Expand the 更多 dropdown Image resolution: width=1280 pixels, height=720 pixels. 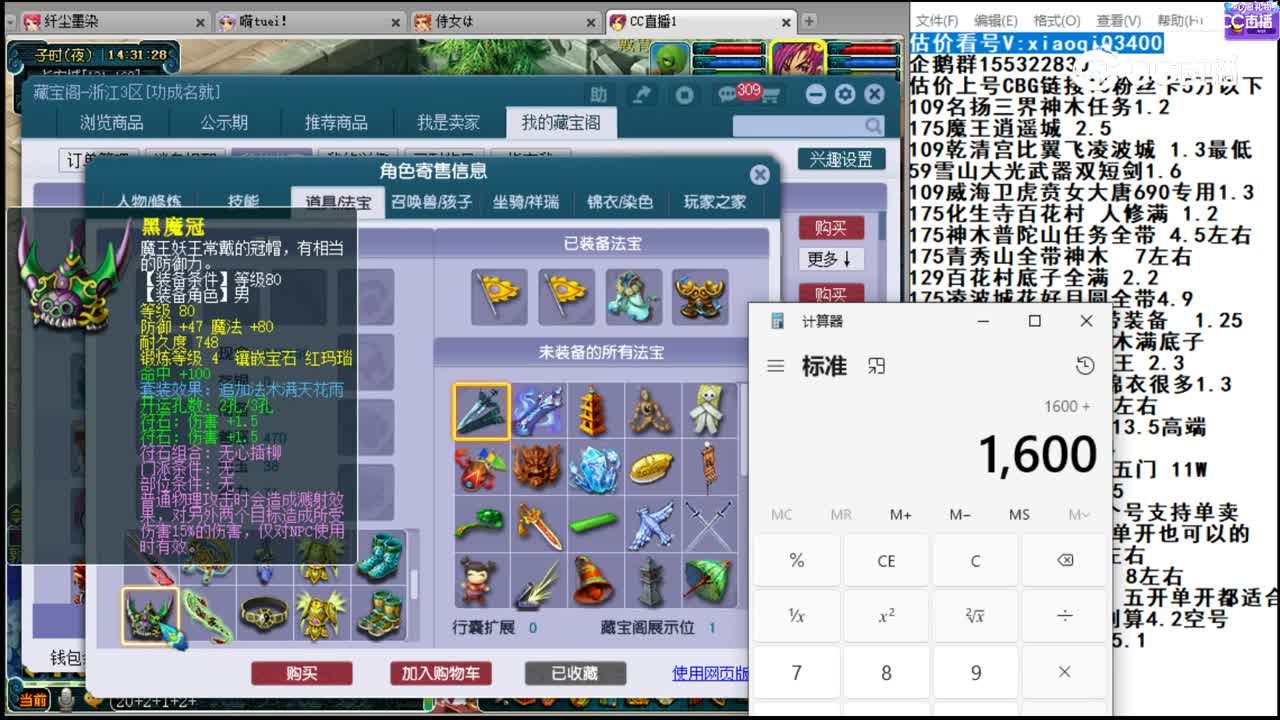830,259
